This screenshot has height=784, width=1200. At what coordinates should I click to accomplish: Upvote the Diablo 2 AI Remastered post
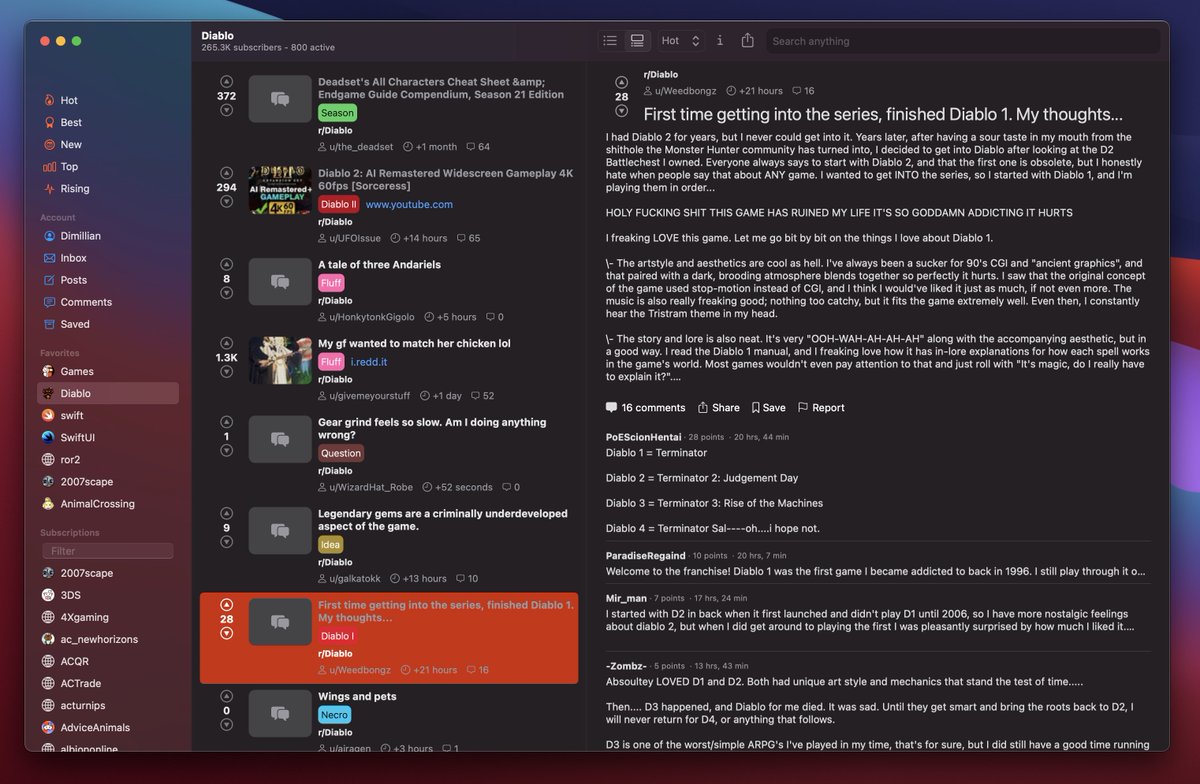click(x=226, y=173)
